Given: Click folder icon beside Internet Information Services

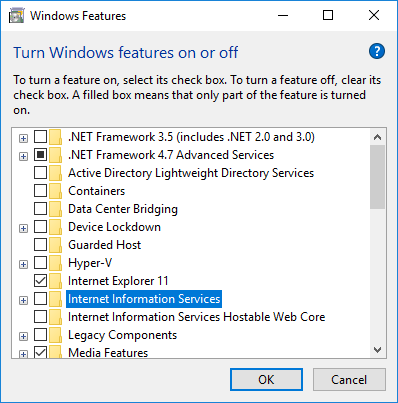Looking at the screenshot, I should [56, 299].
